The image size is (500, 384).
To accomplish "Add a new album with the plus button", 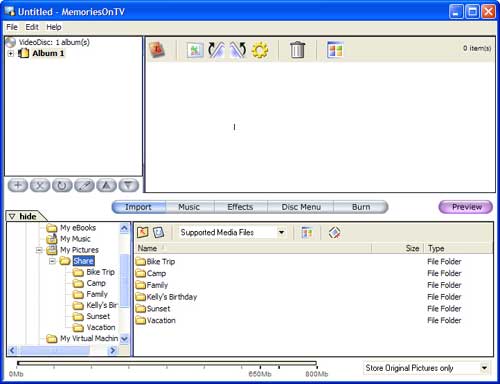I will click(18, 185).
